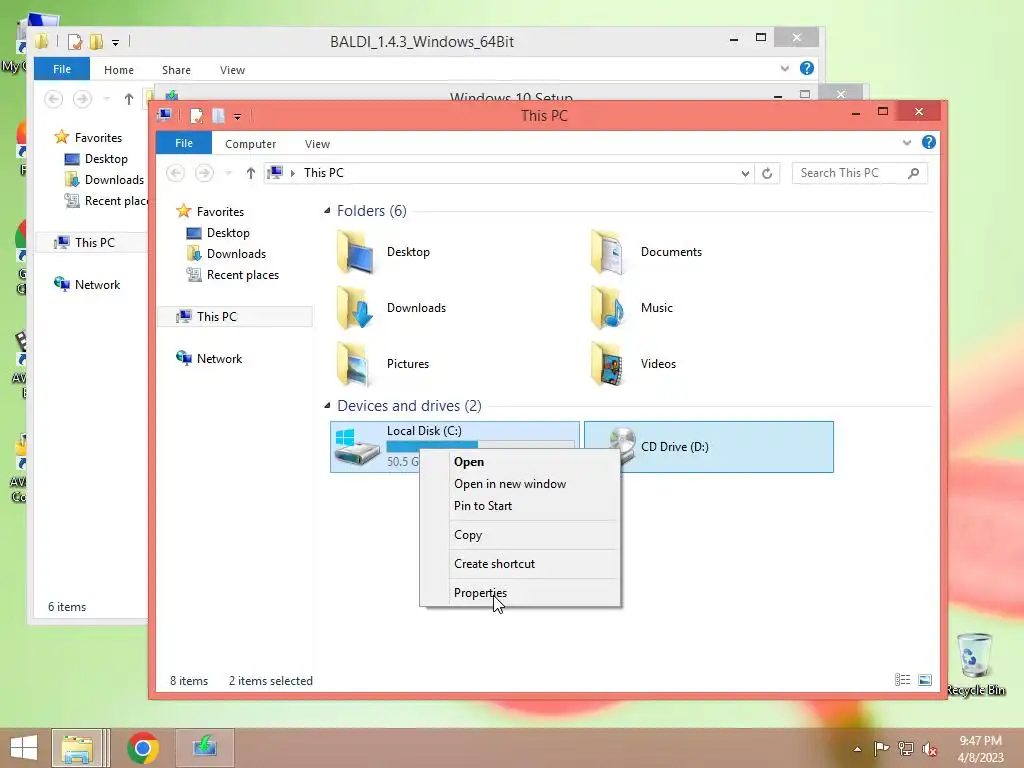
Task: Click Forward arrow in This PC window
Action: pyautogui.click(x=204, y=173)
